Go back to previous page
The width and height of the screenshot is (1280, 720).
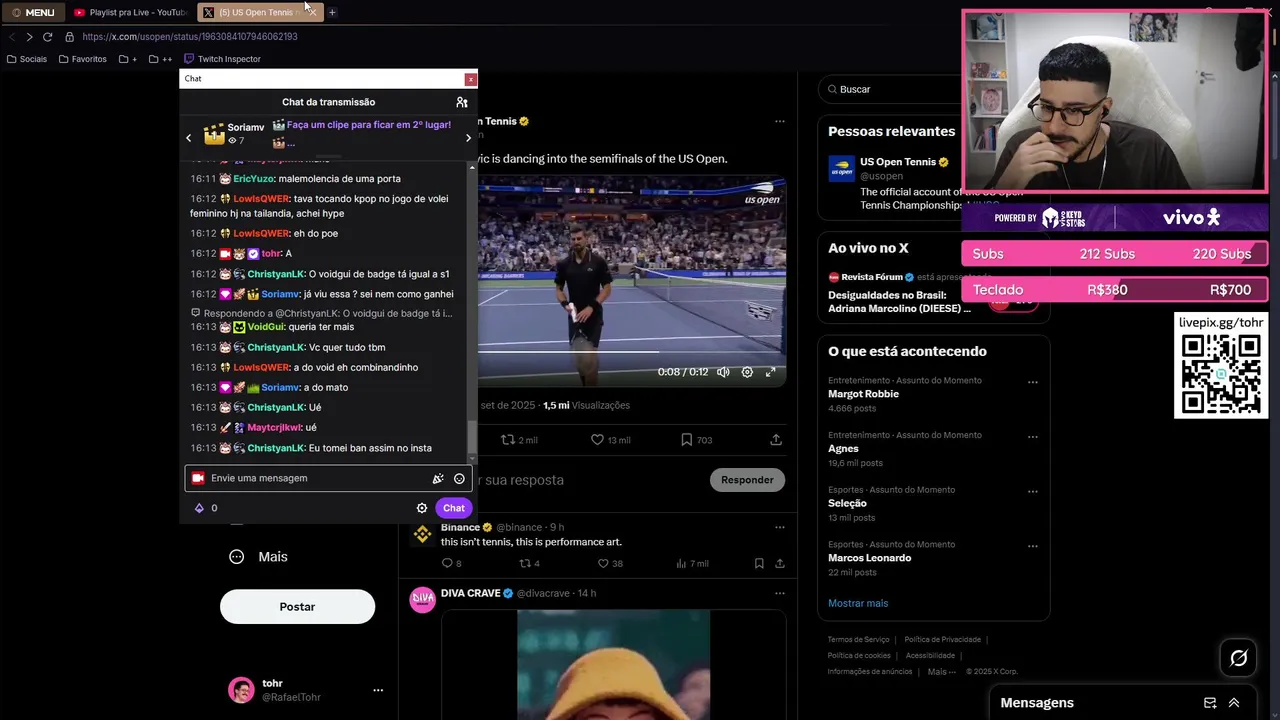[12, 37]
